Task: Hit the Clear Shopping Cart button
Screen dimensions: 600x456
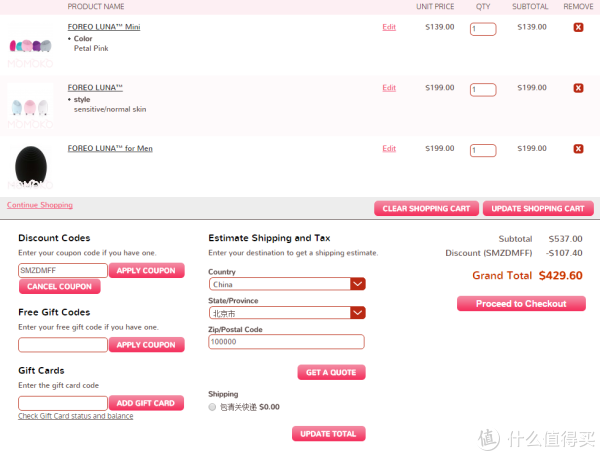Action: [x=426, y=208]
